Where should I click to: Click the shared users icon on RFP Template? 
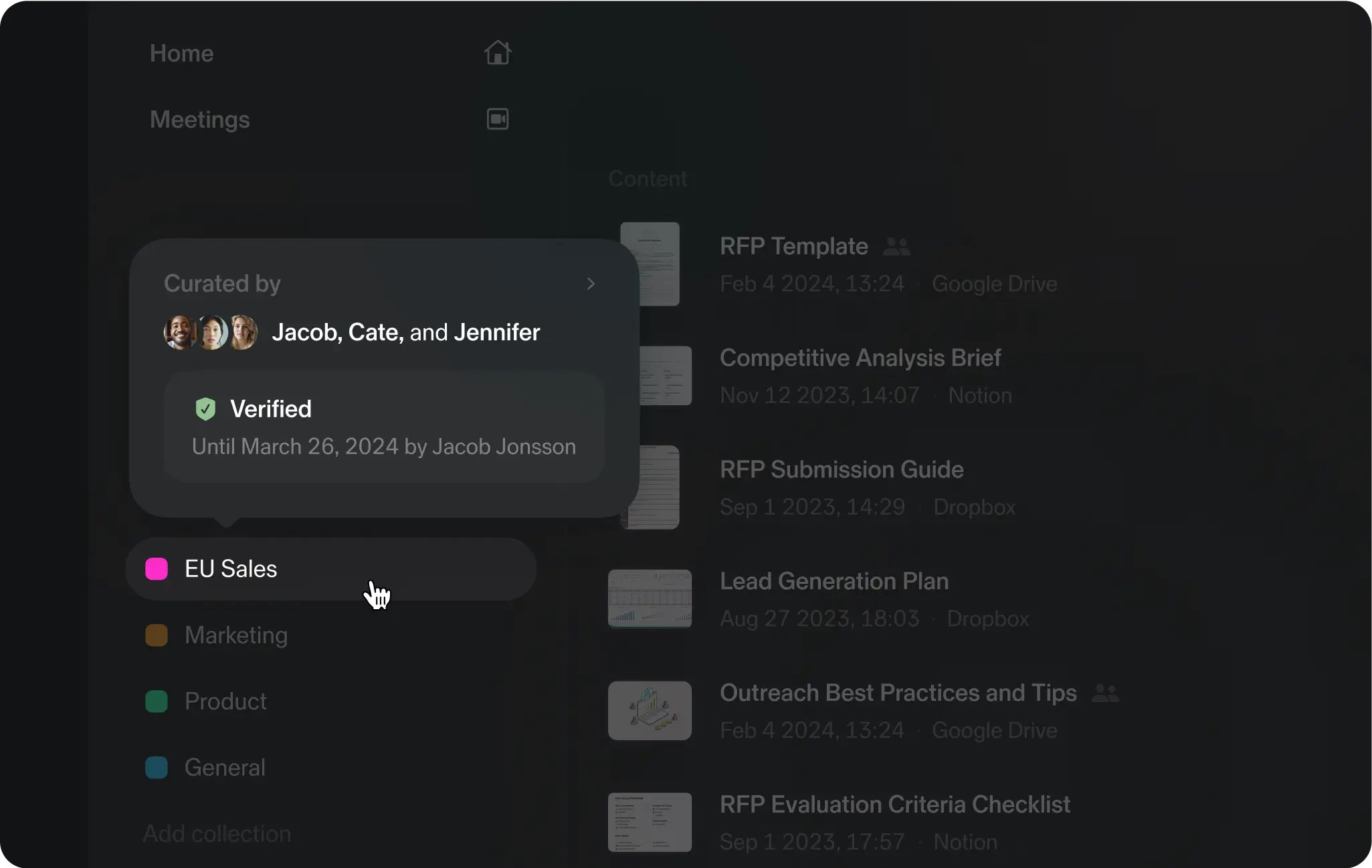895,246
